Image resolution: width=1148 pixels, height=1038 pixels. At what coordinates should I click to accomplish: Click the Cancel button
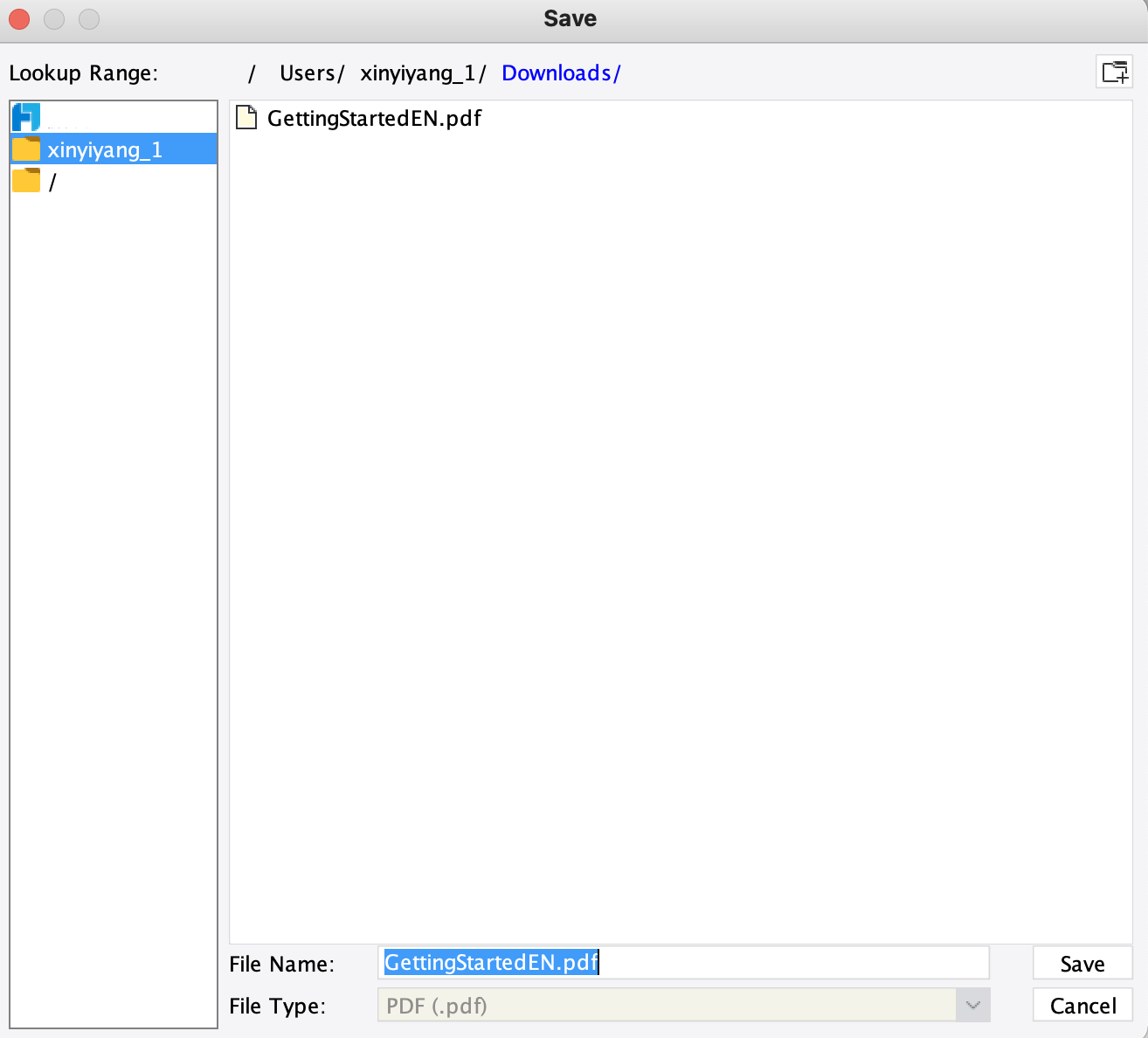[x=1082, y=1005]
